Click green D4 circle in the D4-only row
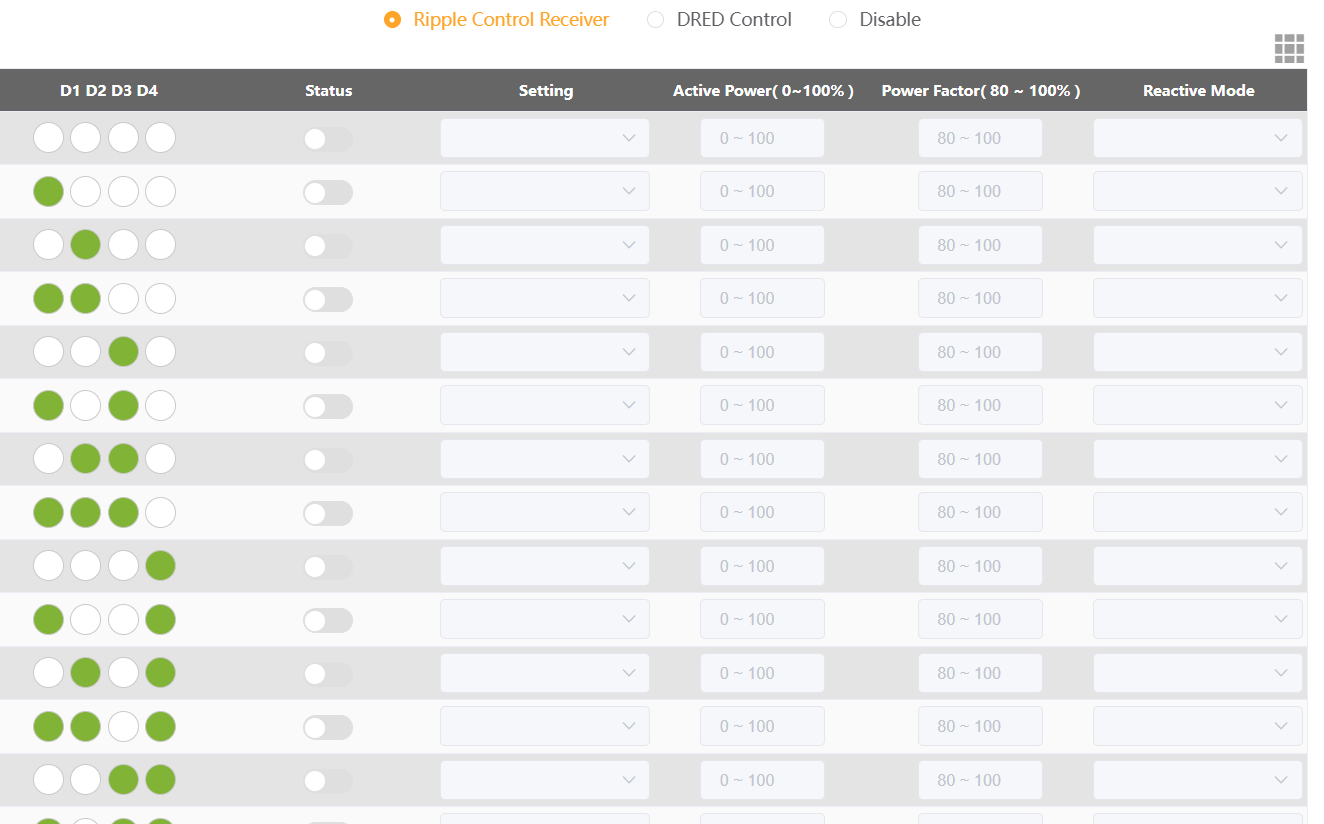Screen dimensions: 1324x824 160,566
